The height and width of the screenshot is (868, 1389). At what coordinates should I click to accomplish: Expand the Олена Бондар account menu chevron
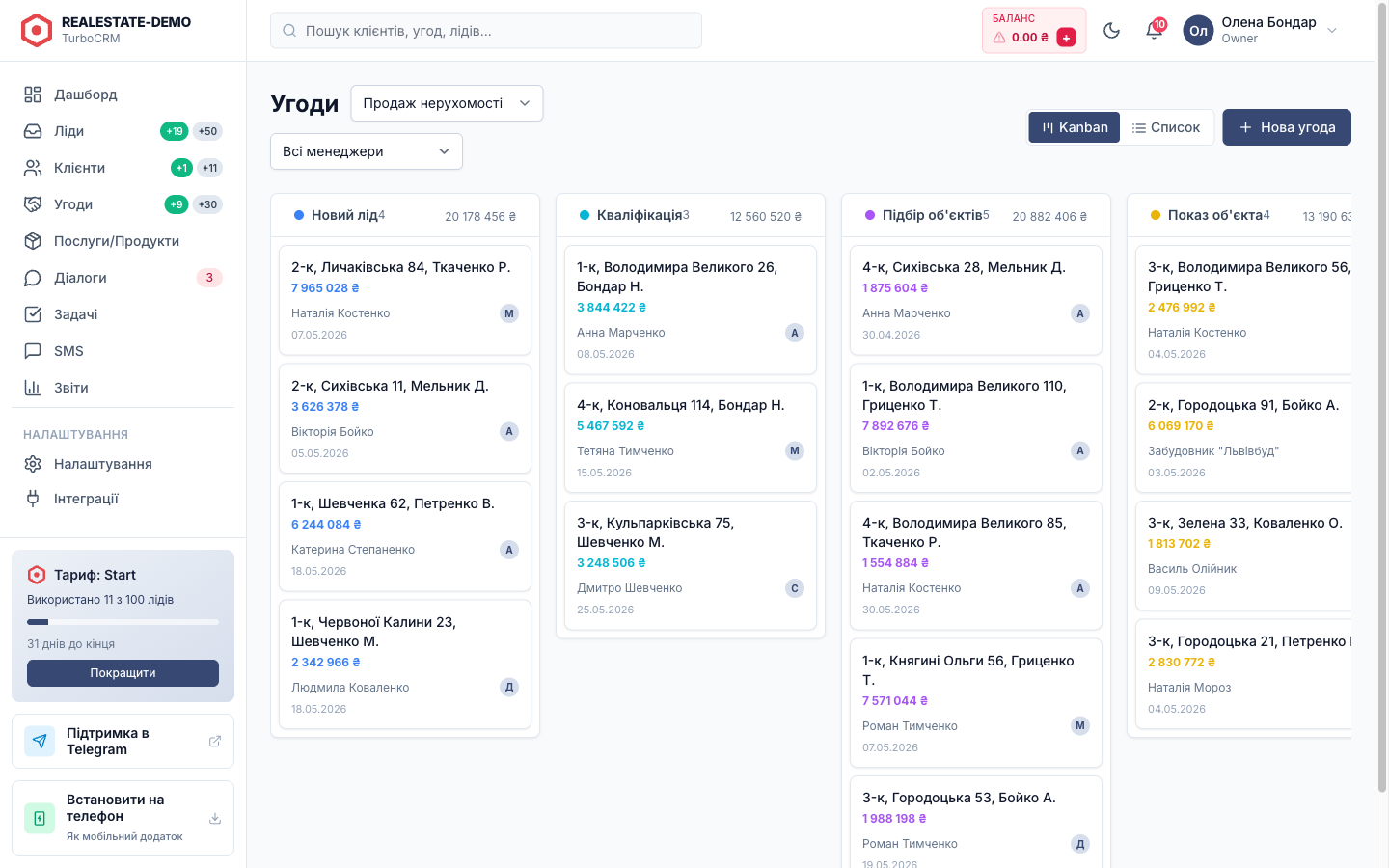pos(1332,31)
